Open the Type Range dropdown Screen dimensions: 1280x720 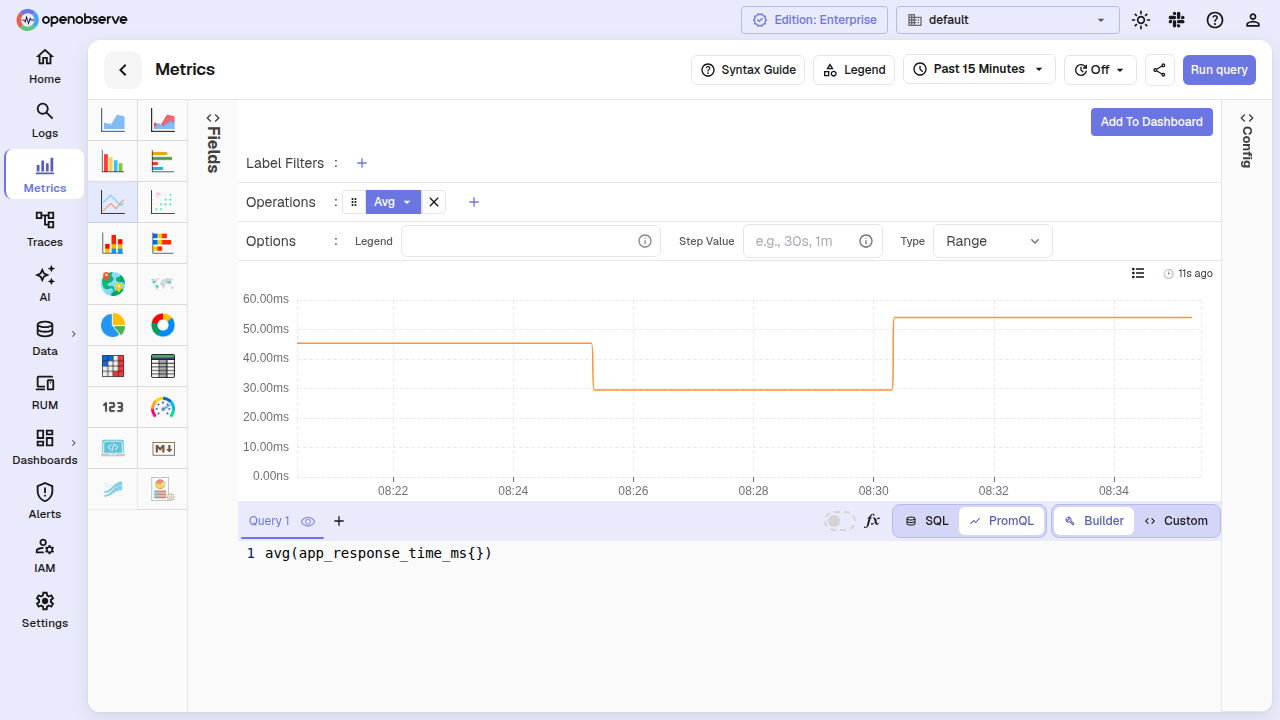click(992, 241)
